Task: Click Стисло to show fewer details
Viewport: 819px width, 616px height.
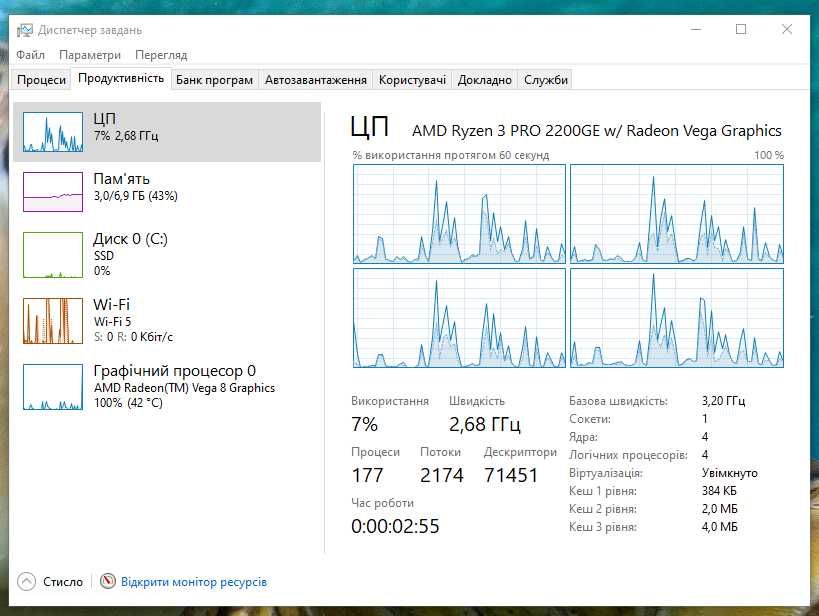Action: [x=63, y=582]
